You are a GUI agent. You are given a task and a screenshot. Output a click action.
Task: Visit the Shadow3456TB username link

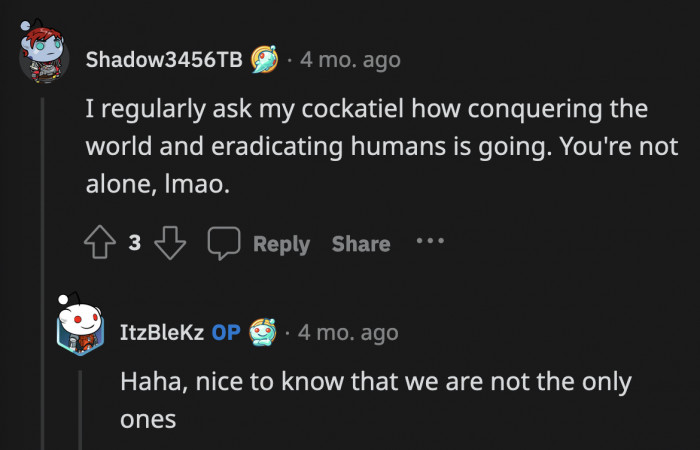point(164,60)
